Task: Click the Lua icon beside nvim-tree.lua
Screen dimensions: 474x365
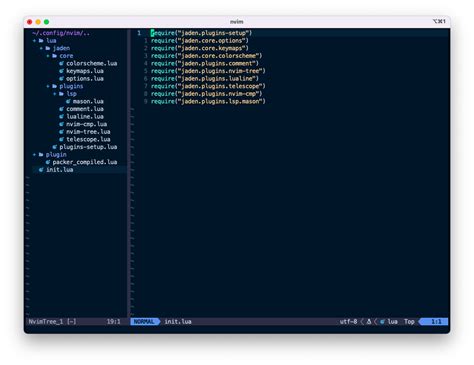Action: click(x=61, y=132)
